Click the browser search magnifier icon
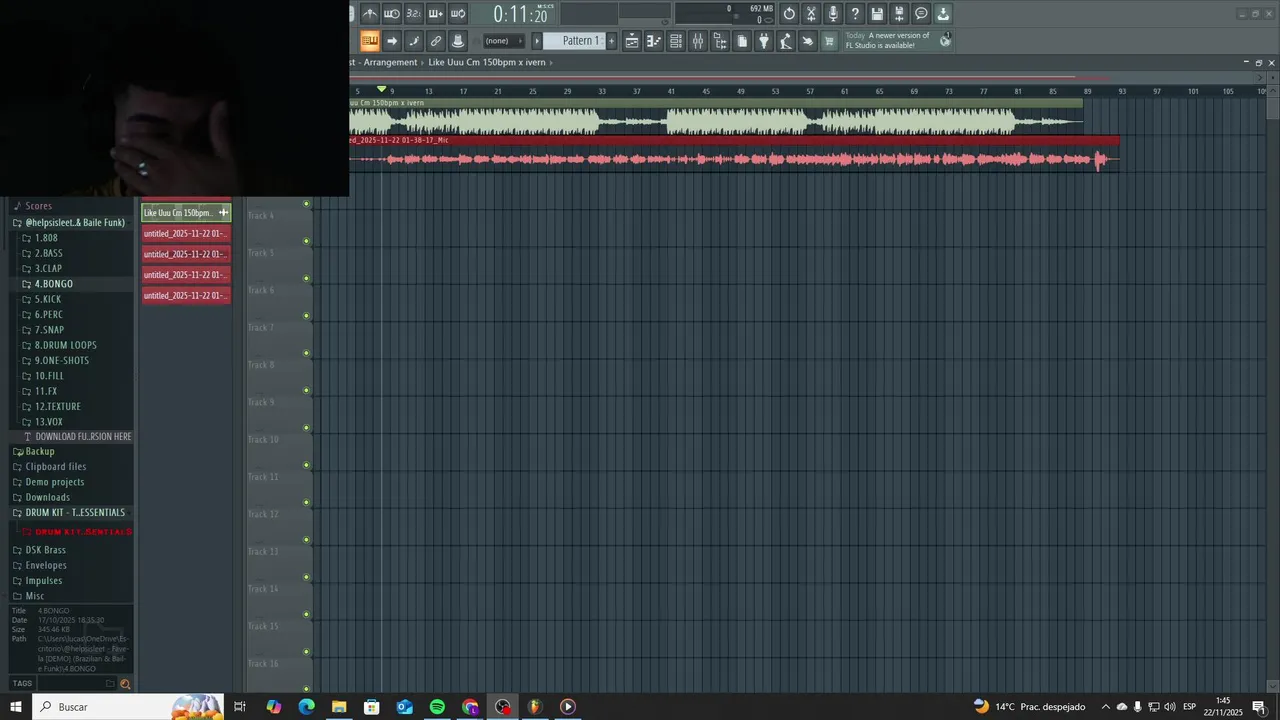The width and height of the screenshot is (1280, 720). tap(125, 684)
